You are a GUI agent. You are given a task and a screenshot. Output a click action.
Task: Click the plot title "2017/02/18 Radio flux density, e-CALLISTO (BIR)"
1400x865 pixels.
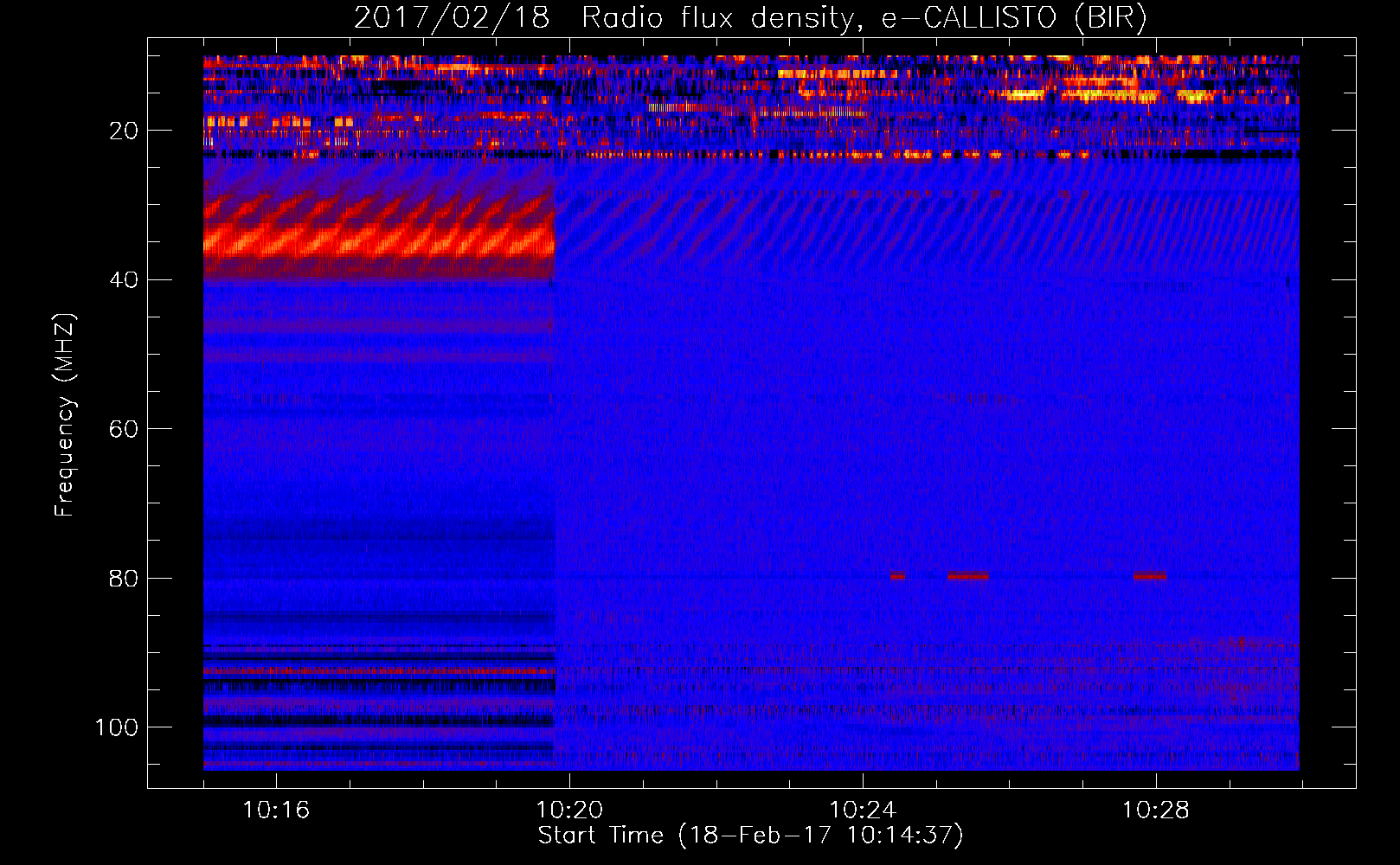click(x=750, y=17)
